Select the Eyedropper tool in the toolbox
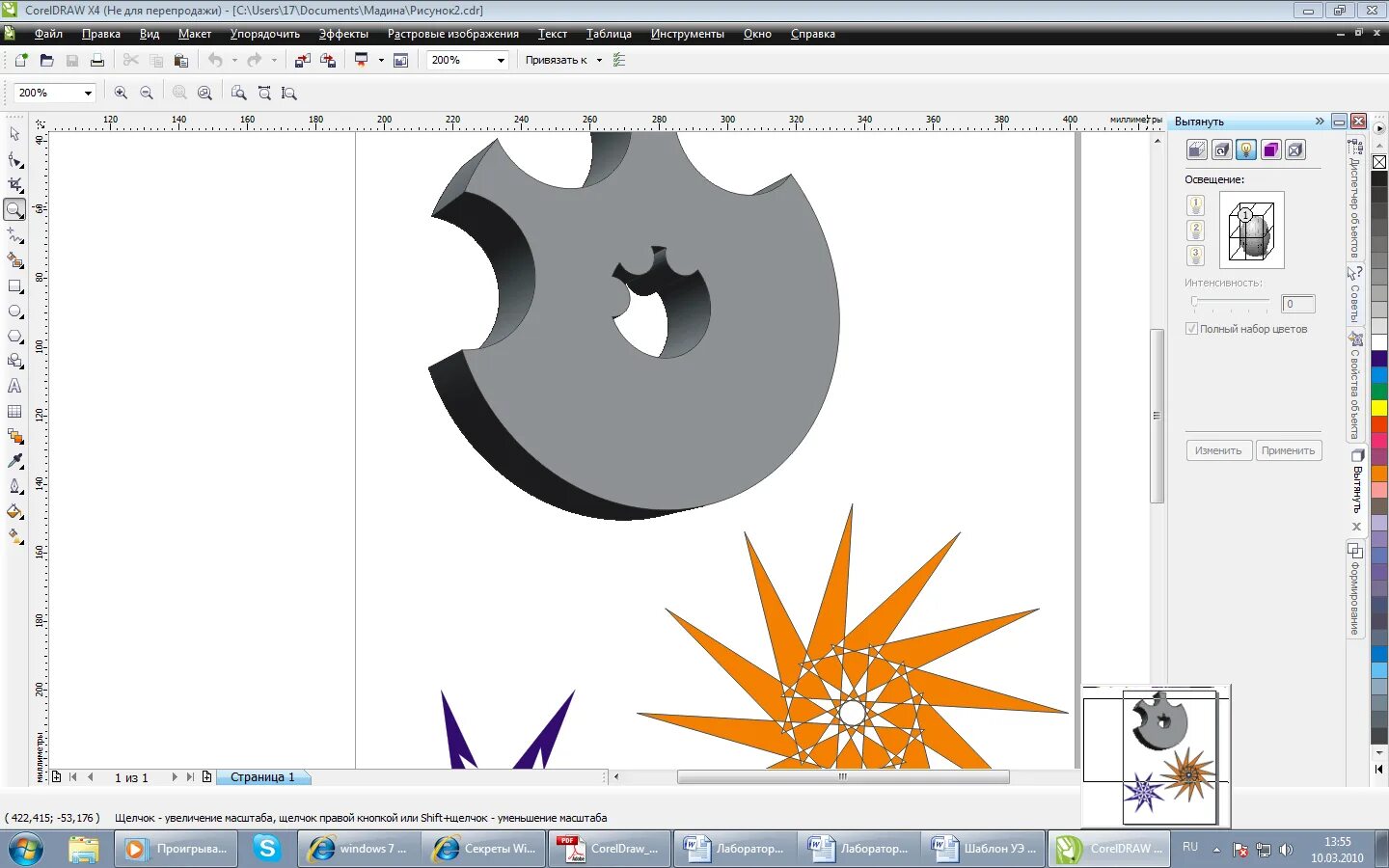 click(x=14, y=461)
